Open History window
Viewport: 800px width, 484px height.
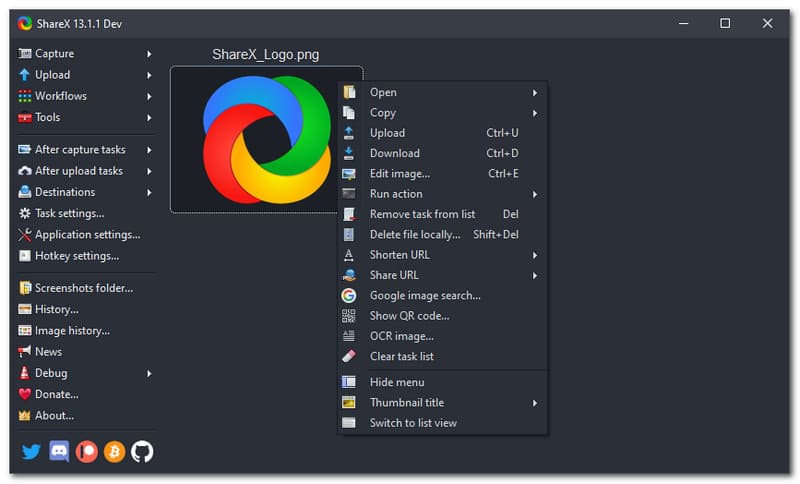tap(85, 310)
